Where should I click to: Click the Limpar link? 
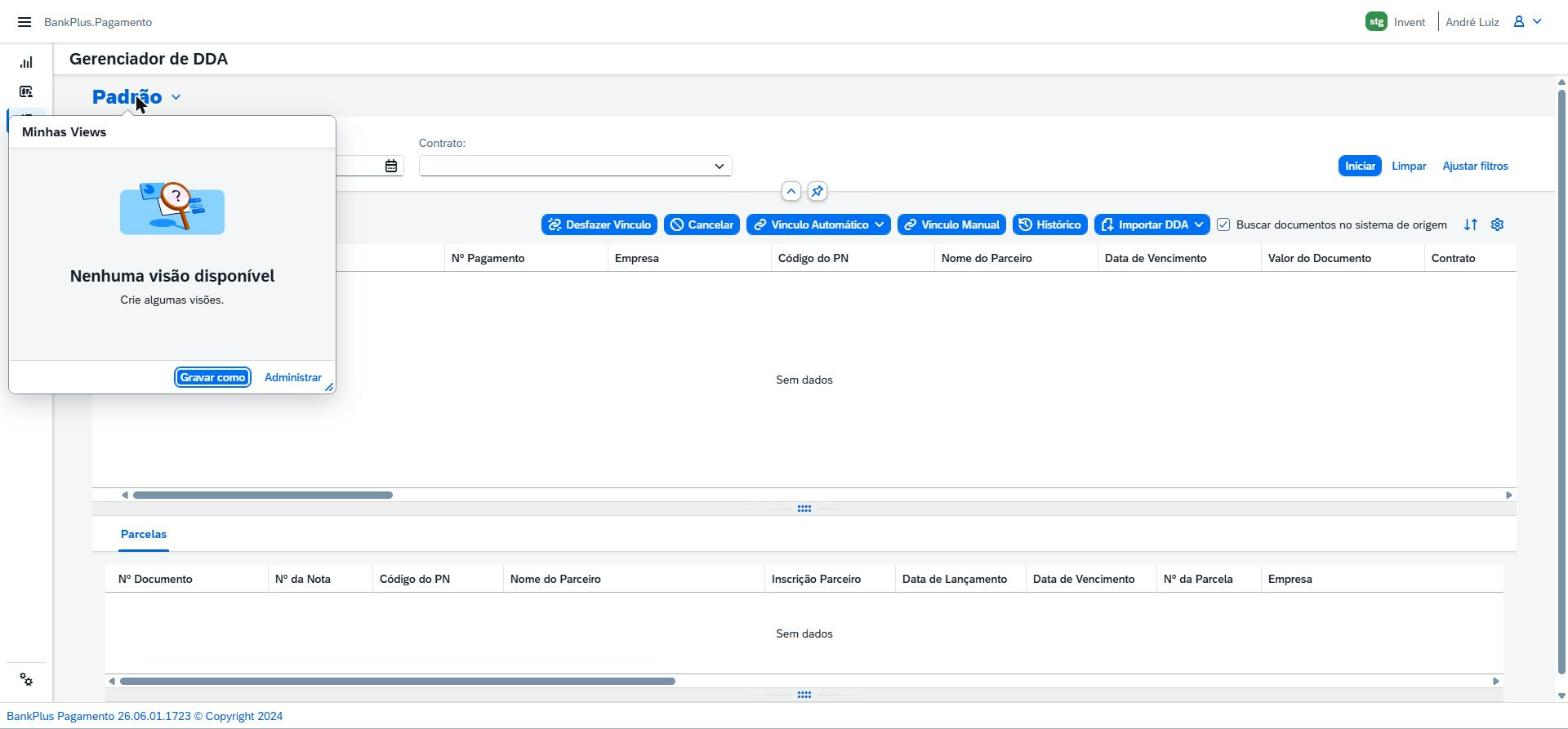[x=1408, y=166]
